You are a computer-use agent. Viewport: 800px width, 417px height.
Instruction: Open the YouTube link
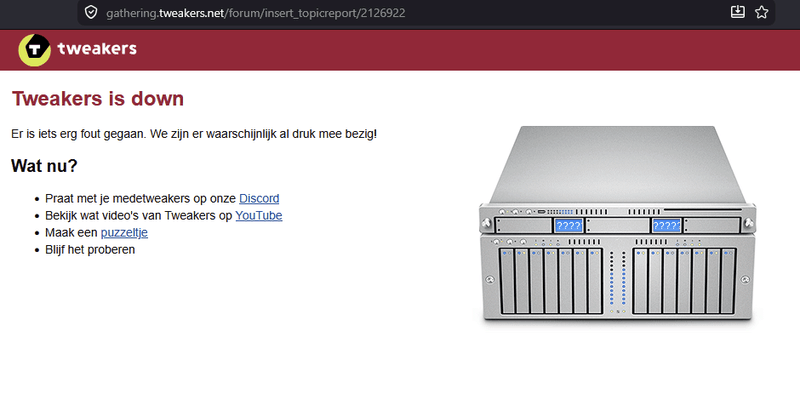259,215
